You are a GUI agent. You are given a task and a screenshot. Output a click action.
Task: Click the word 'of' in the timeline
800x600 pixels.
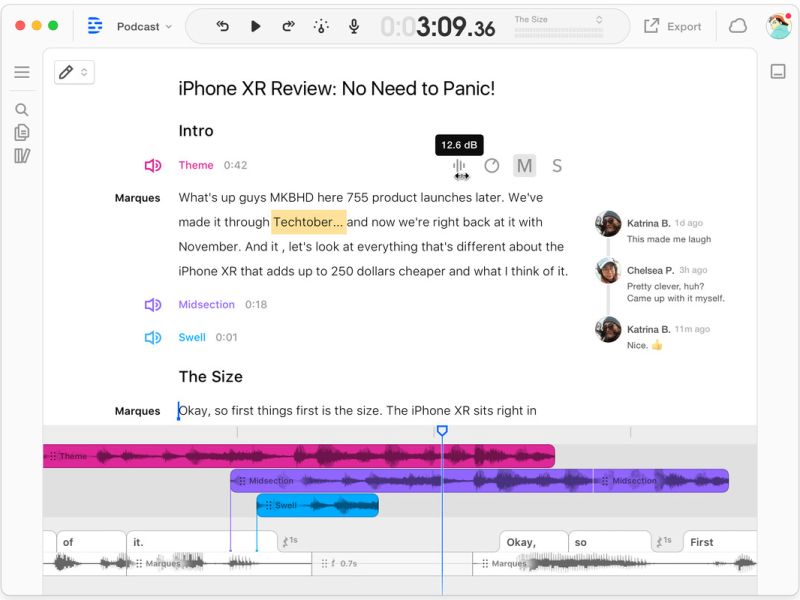point(91,542)
